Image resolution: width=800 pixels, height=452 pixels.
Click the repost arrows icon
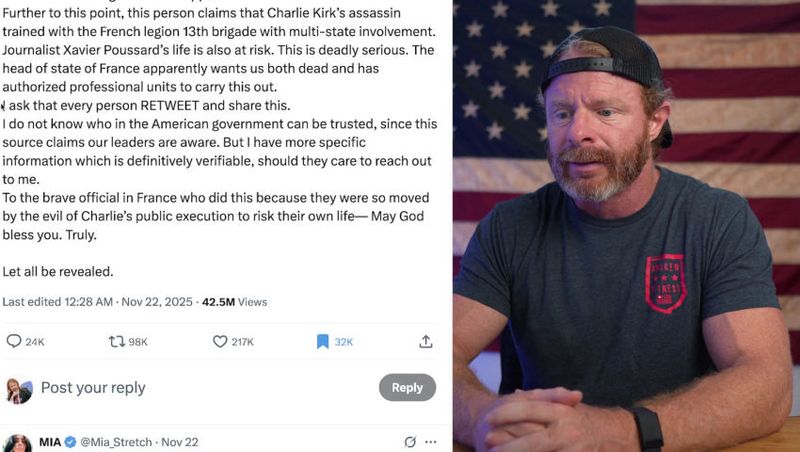pos(116,342)
